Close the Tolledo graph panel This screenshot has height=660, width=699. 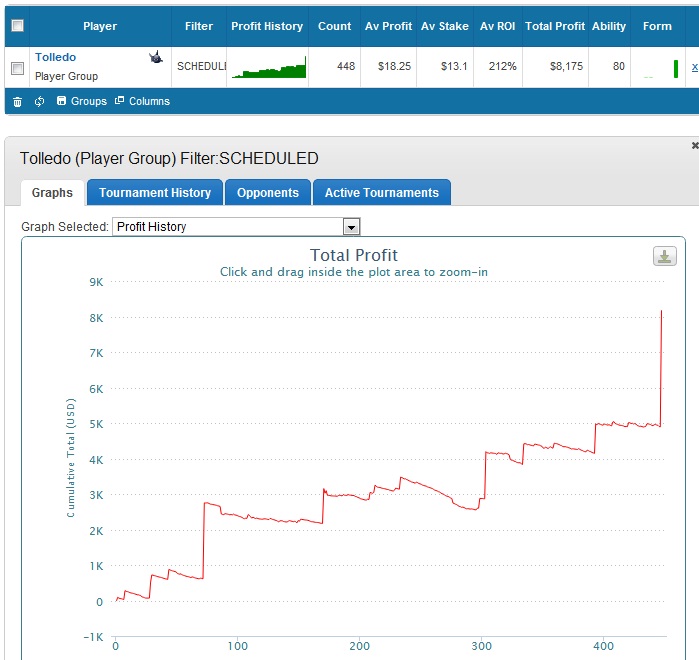tap(695, 145)
